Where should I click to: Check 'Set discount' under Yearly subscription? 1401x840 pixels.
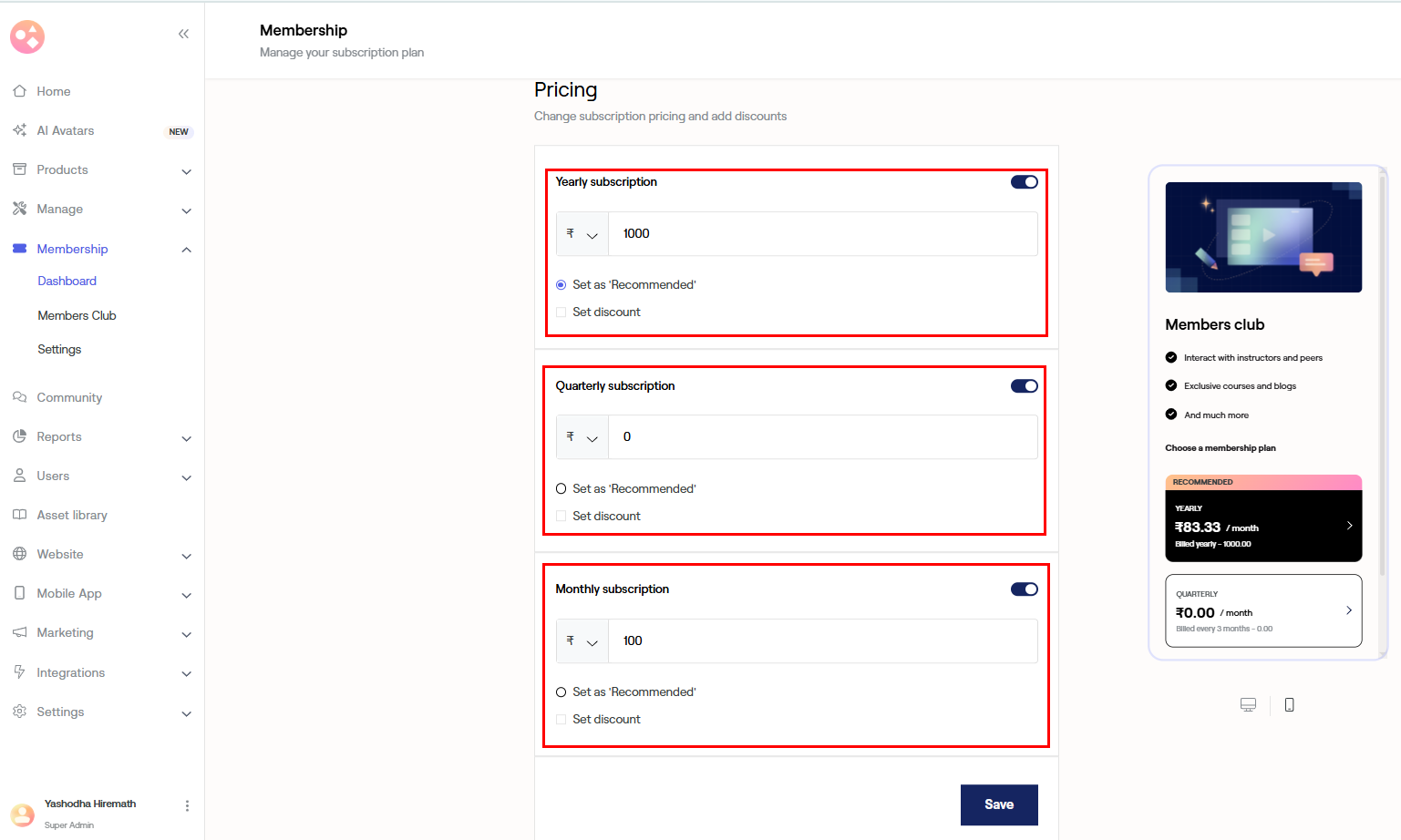point(561,312)
